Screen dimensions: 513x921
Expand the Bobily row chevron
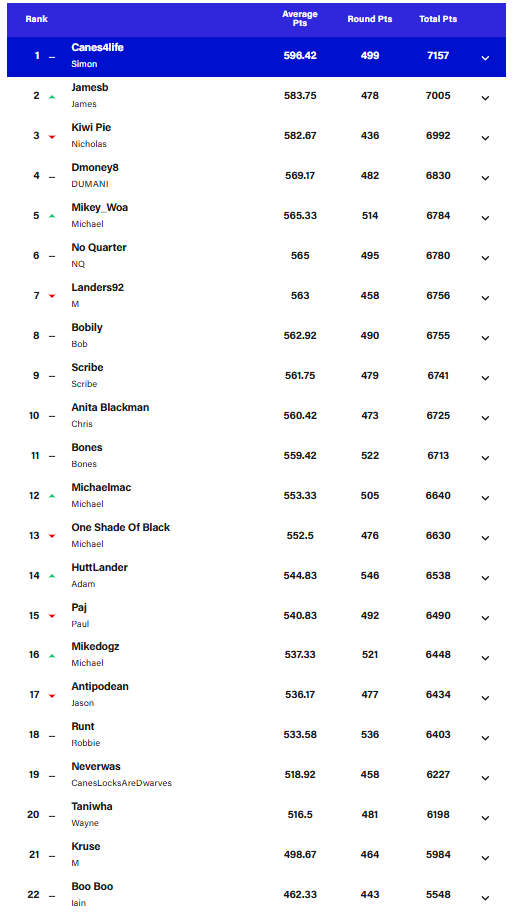pos(485,338)
